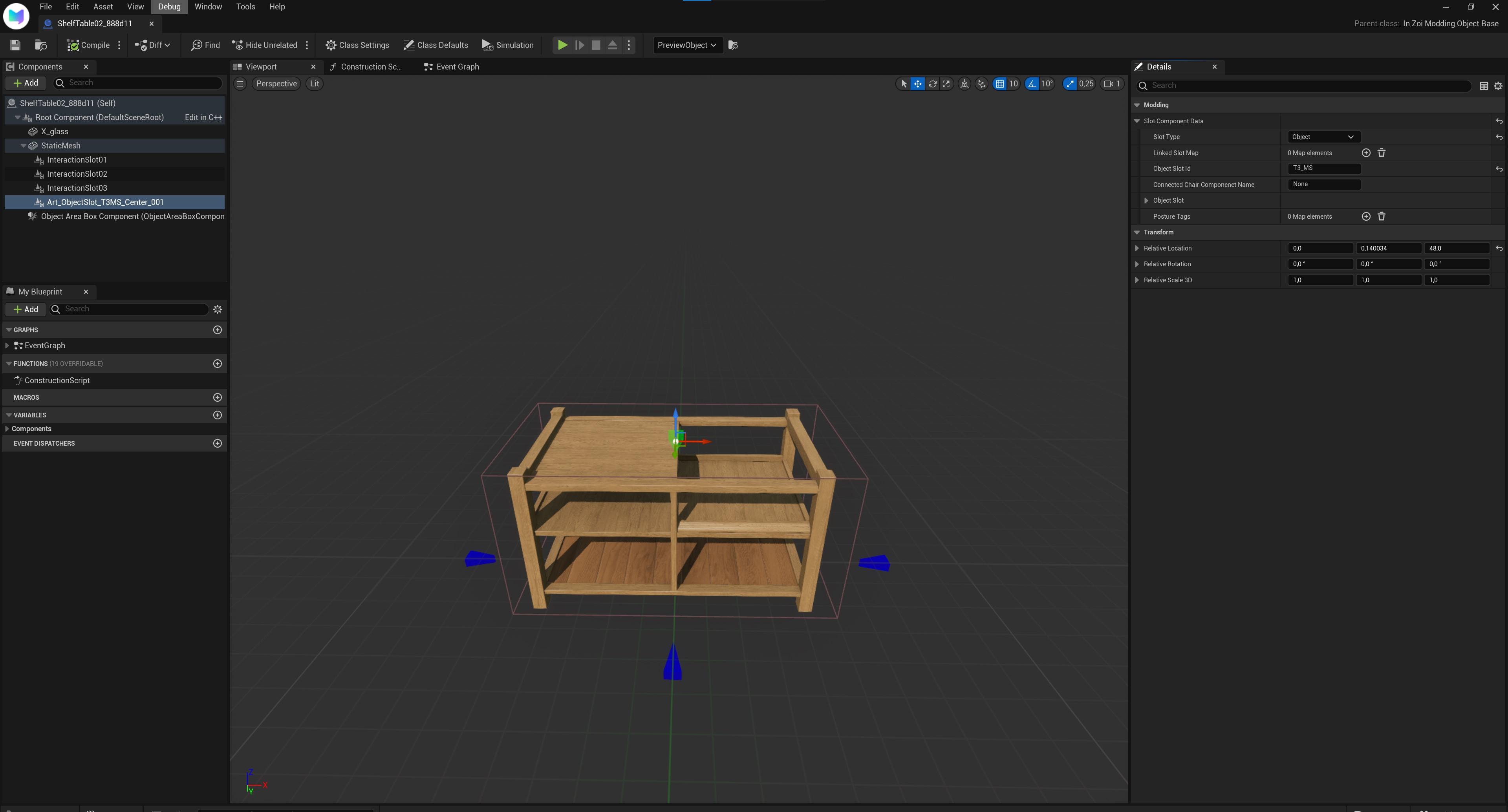Open the Asset menu
This screenshot has width=1508, height=812.
(103, 6)
